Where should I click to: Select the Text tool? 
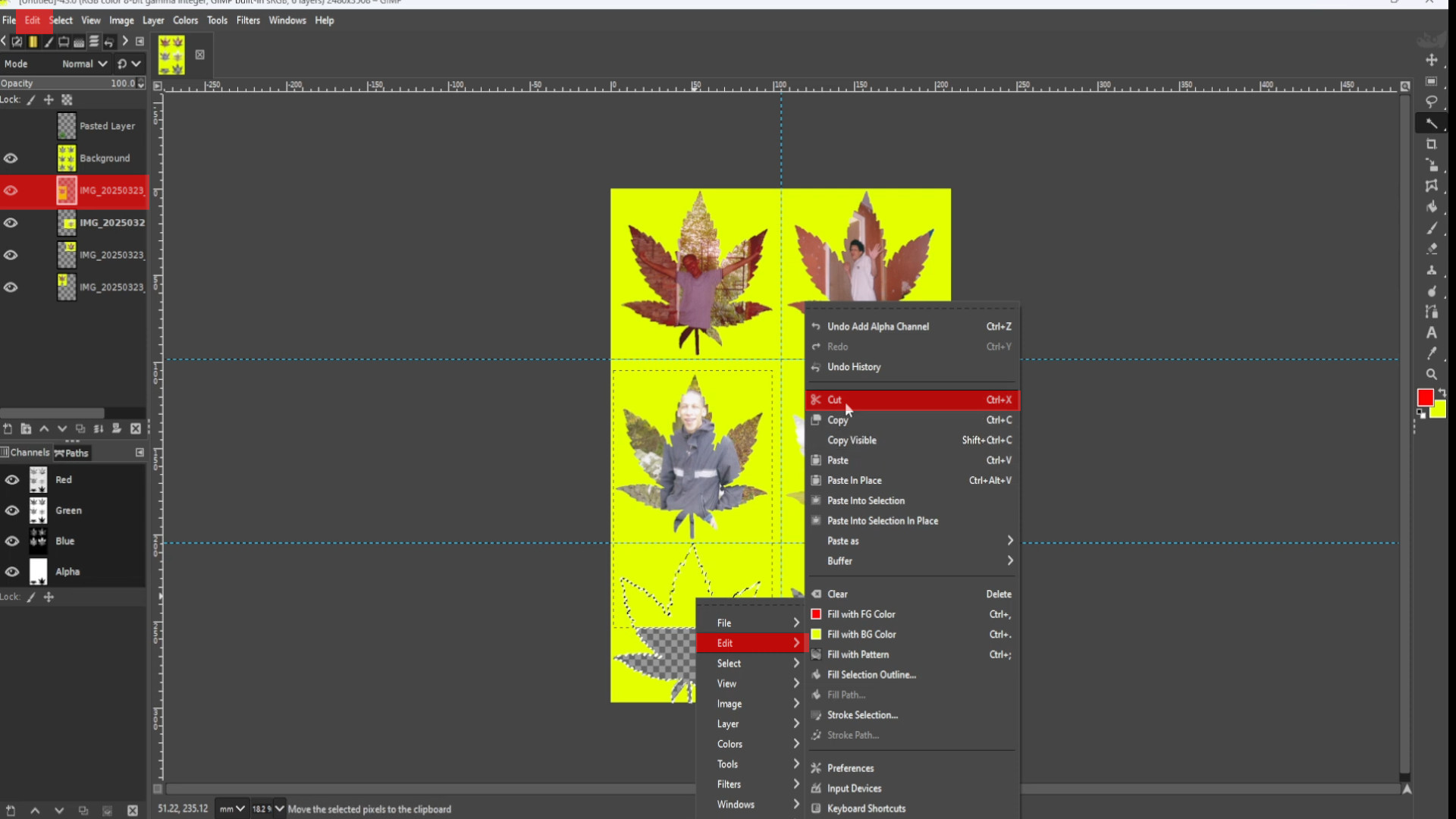[1431, 332]
